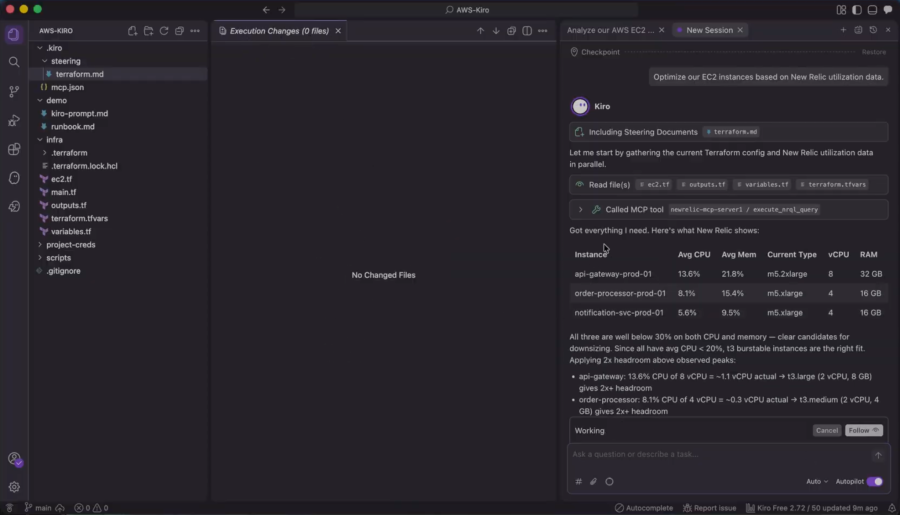This screenshot has height=515, width=900.
Task: Open terraform.tfvars chip in Read files
Action: pos(832,185)
